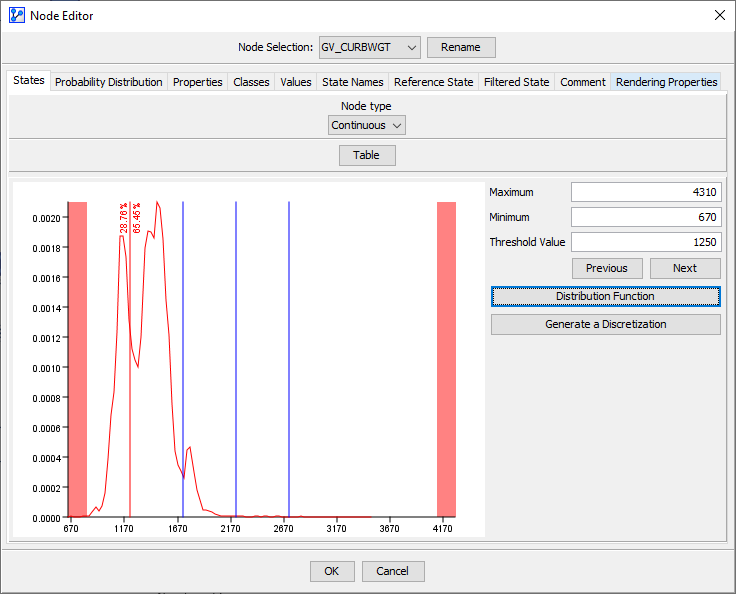Open the Properties tab
The height and width of the screenshot is (594, 736).
197,82
